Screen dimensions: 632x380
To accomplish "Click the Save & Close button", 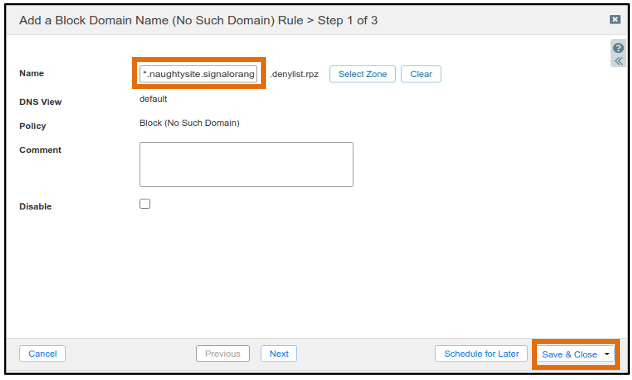I will click(x=569, y=355).
